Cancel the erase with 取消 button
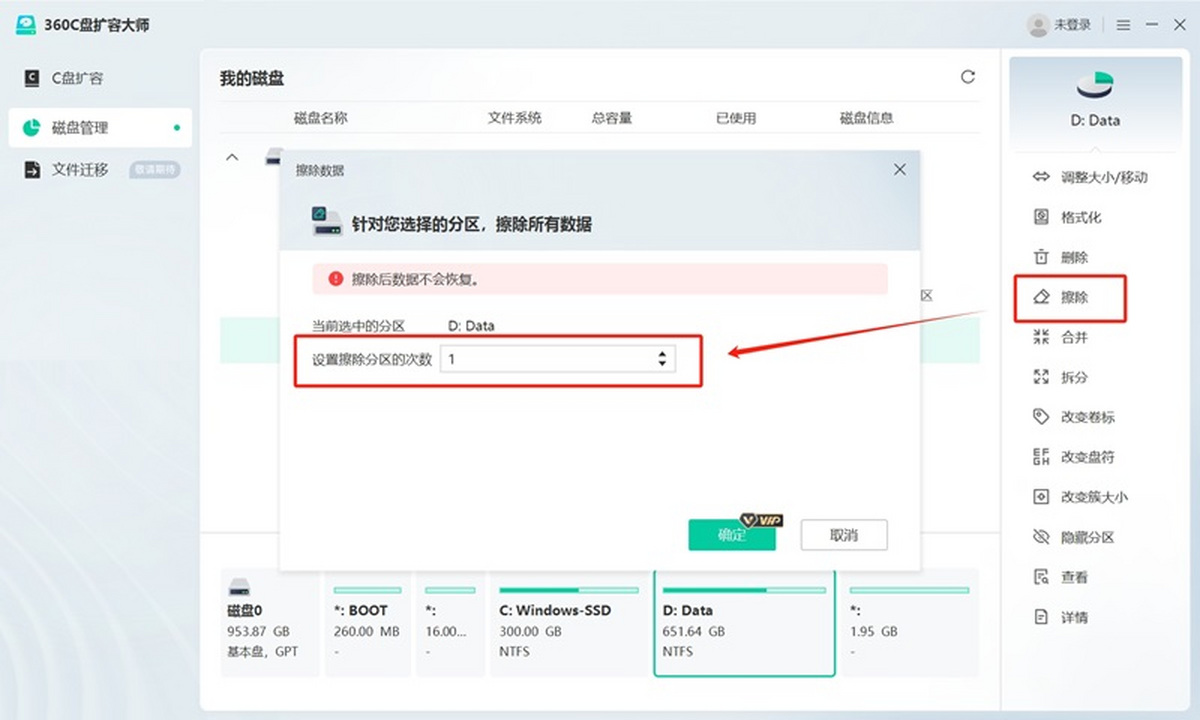 click(x=844, y=535)
